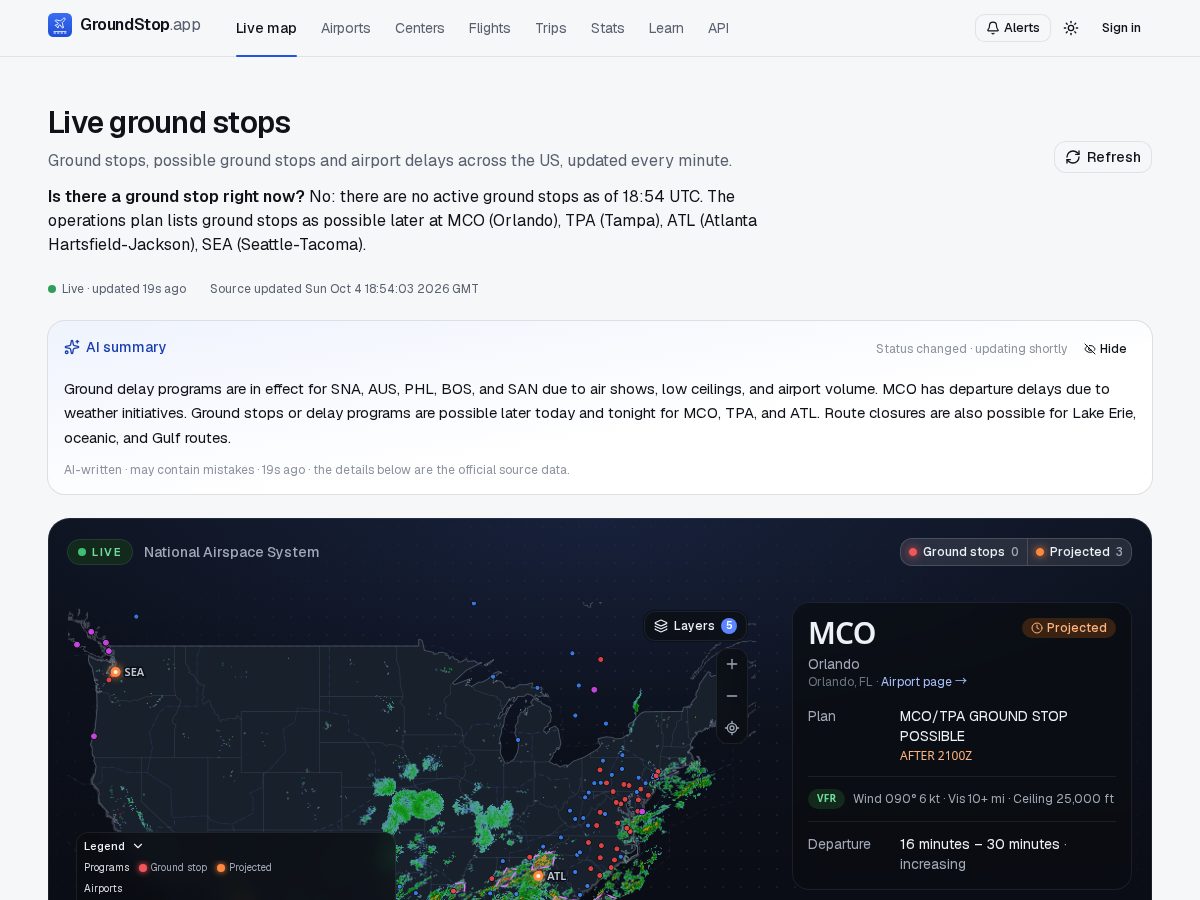
Task: Select the ATL airport marker on map
Action: 538,876
